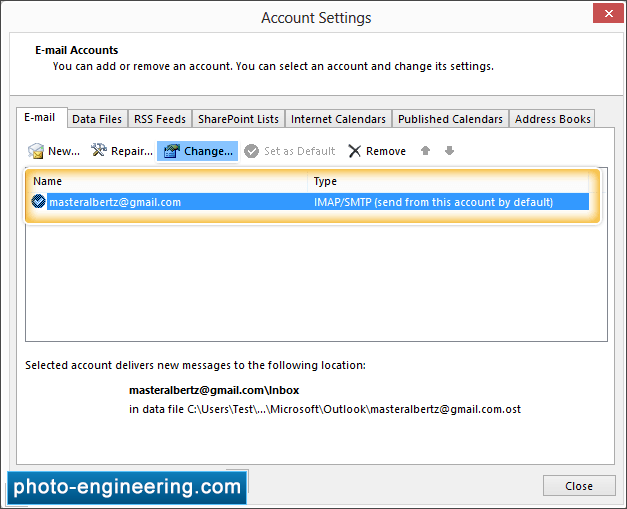Click the Remove text label
This screenshot has width=627, height=509.
tap(386, 151)
